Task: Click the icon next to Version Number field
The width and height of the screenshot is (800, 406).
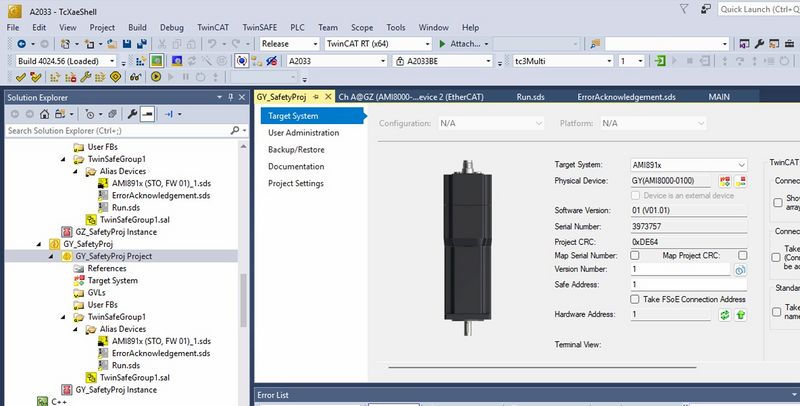Action: pos(741,270)
